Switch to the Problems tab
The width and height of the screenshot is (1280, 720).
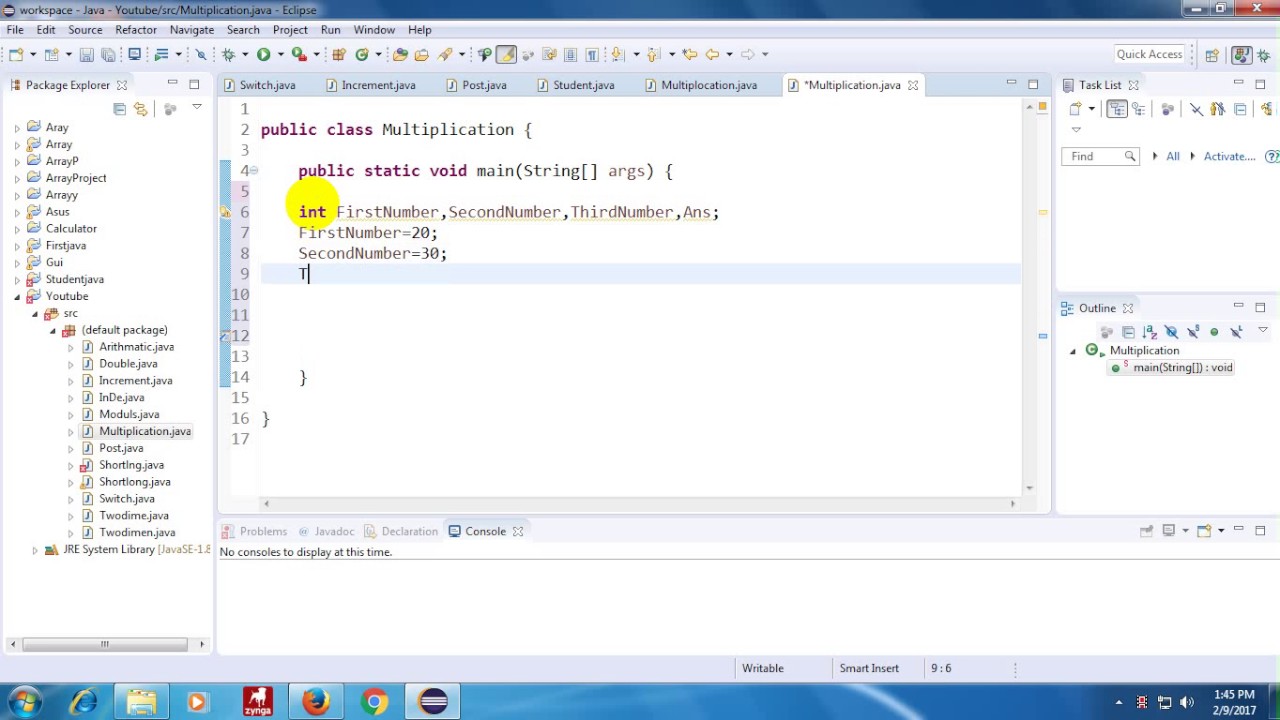(255, 531)
